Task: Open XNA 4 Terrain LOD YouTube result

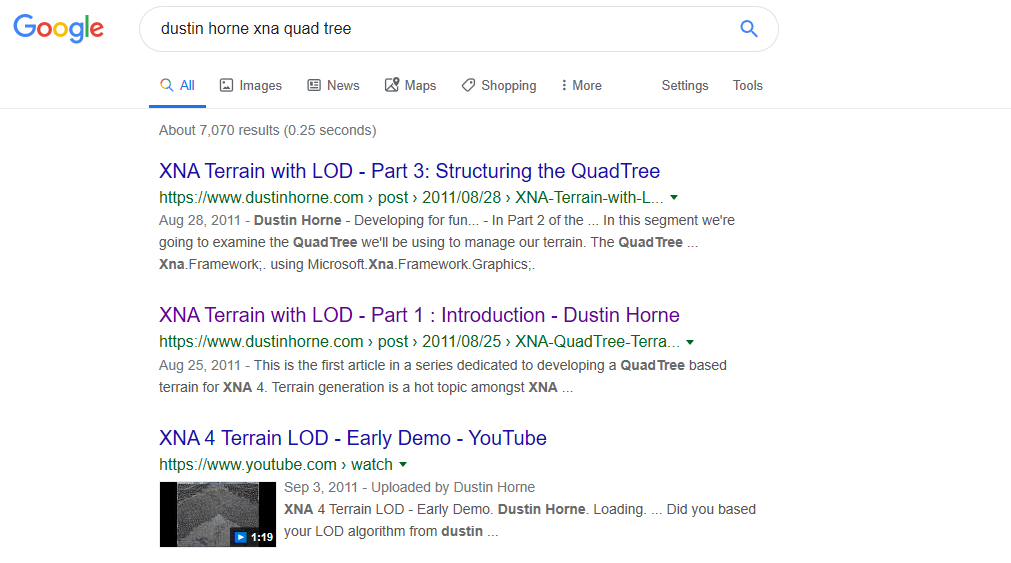Action: [x=353, y=438]
